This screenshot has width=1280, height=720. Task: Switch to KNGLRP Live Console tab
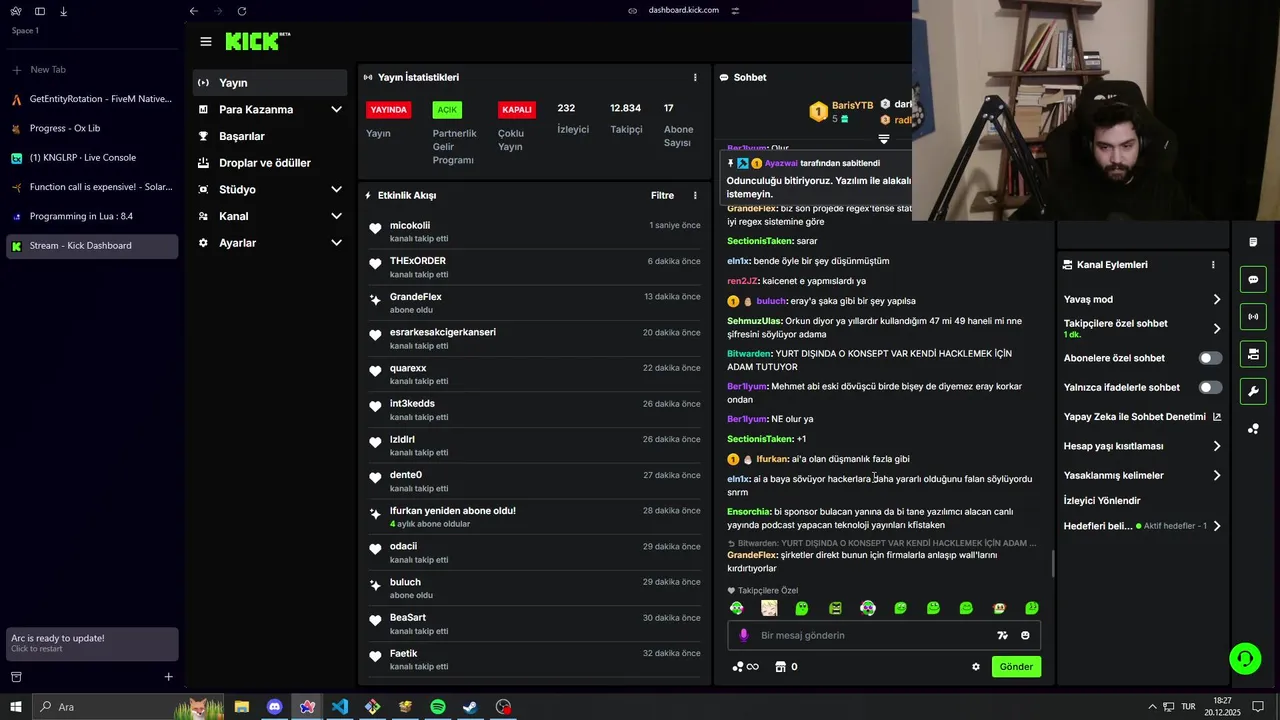92,158
